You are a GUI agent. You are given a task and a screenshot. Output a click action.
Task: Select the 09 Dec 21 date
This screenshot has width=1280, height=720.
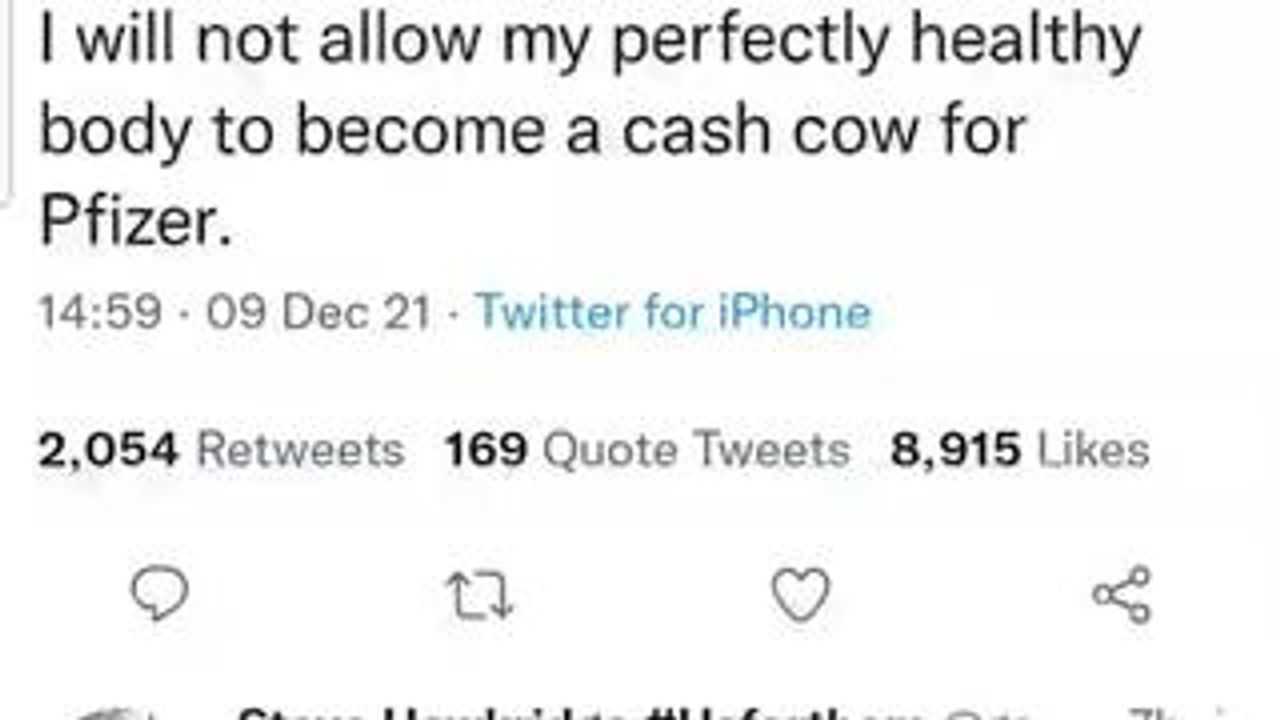click(x=319, y=312)
